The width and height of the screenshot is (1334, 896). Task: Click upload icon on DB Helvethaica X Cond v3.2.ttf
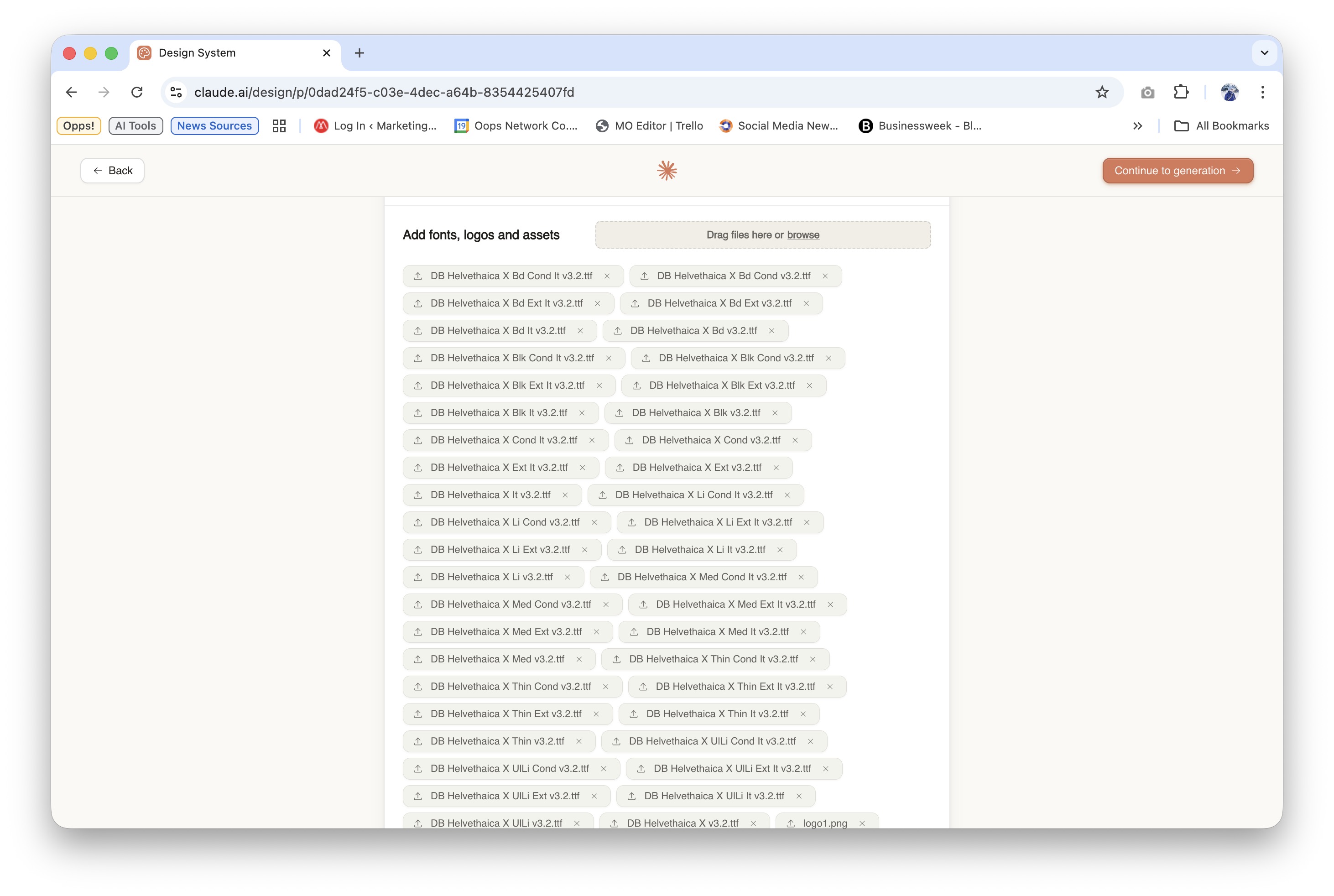coord(629,440)
